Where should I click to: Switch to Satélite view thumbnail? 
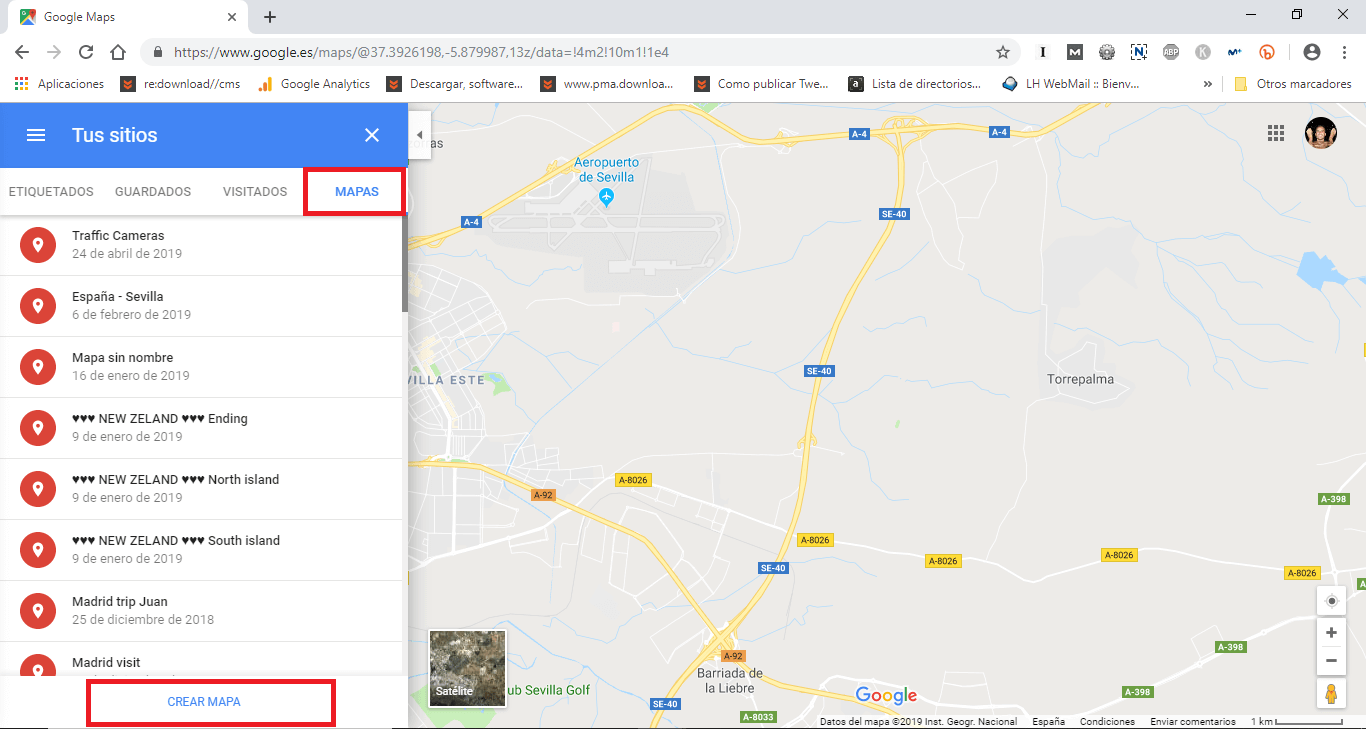coord(467,668)
